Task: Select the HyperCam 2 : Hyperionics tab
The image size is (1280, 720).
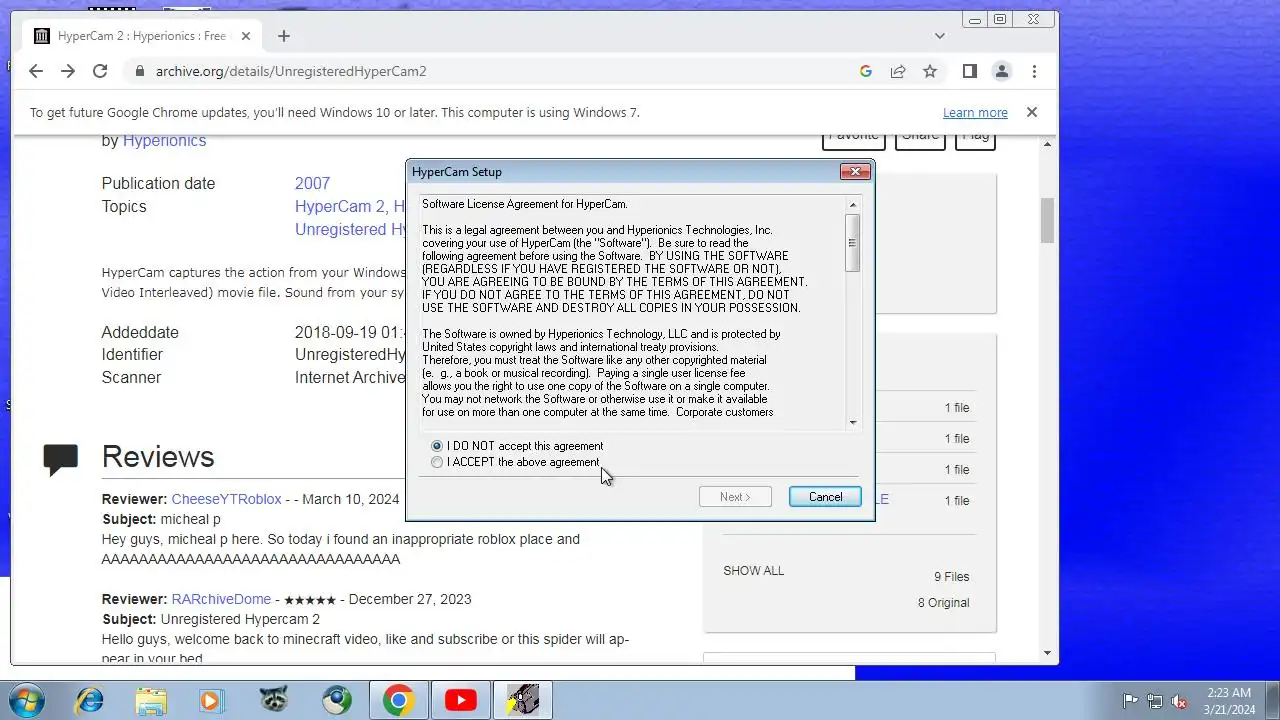Action: (142, 36)
